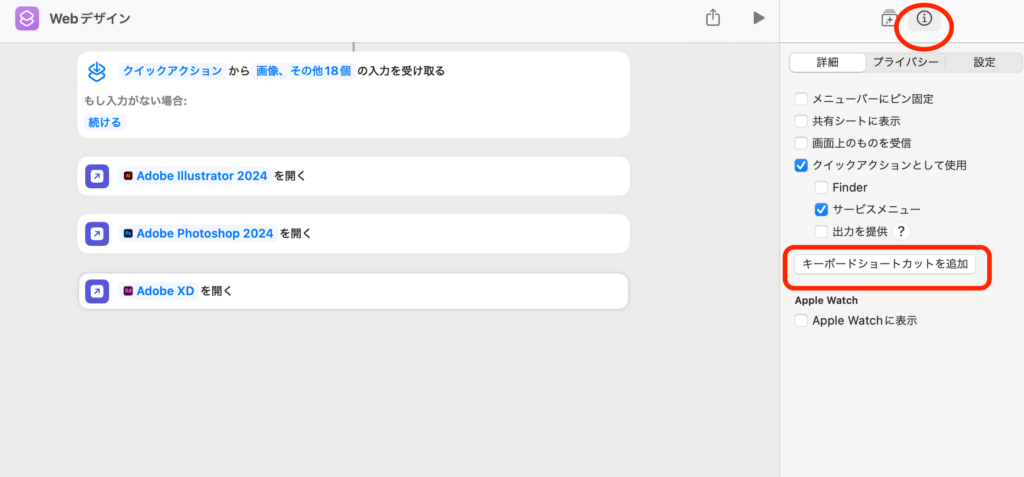Choose a different app than Adobe XD

click(x=158, y=292)
